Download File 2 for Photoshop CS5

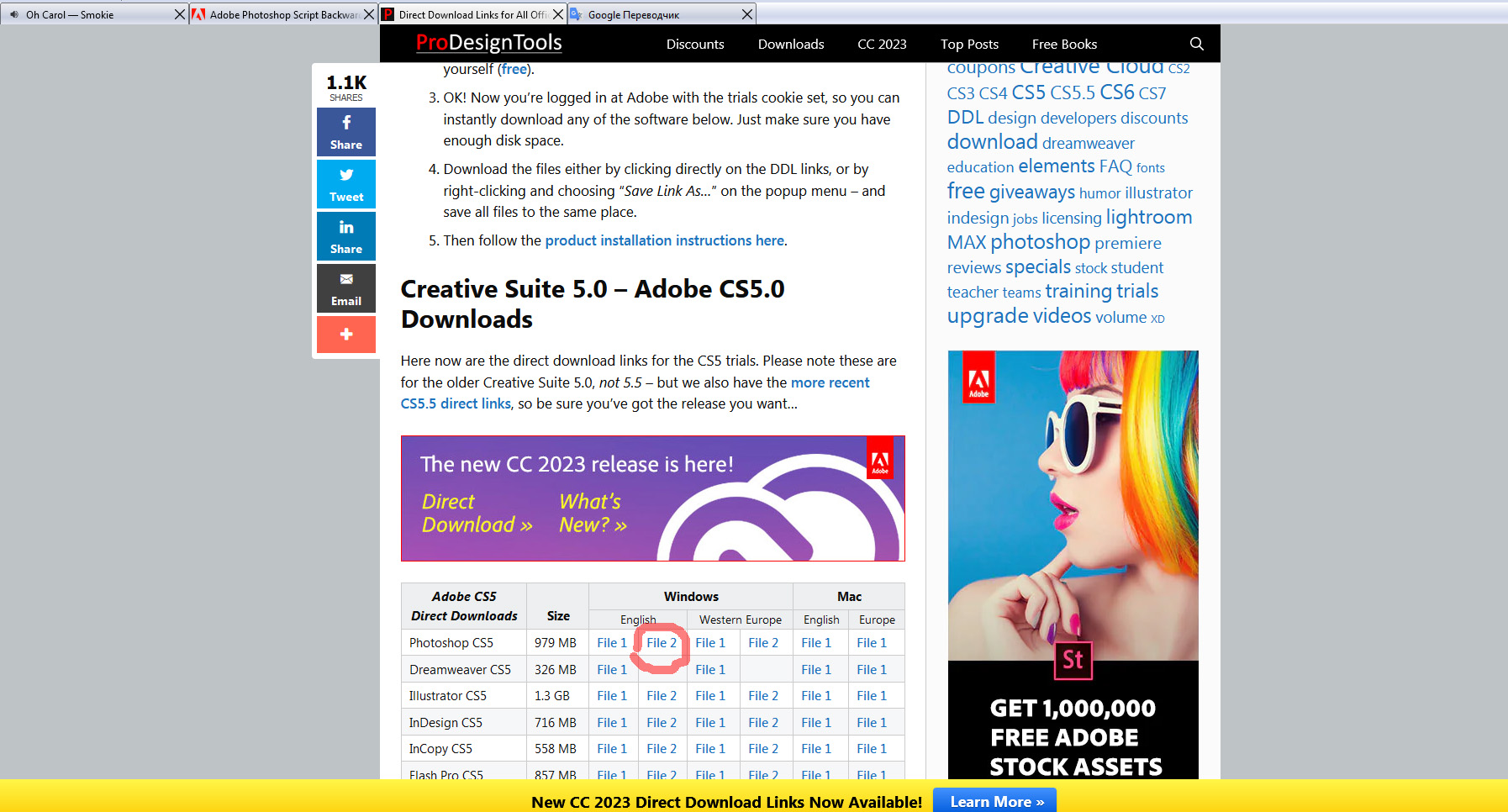point(662,642)
